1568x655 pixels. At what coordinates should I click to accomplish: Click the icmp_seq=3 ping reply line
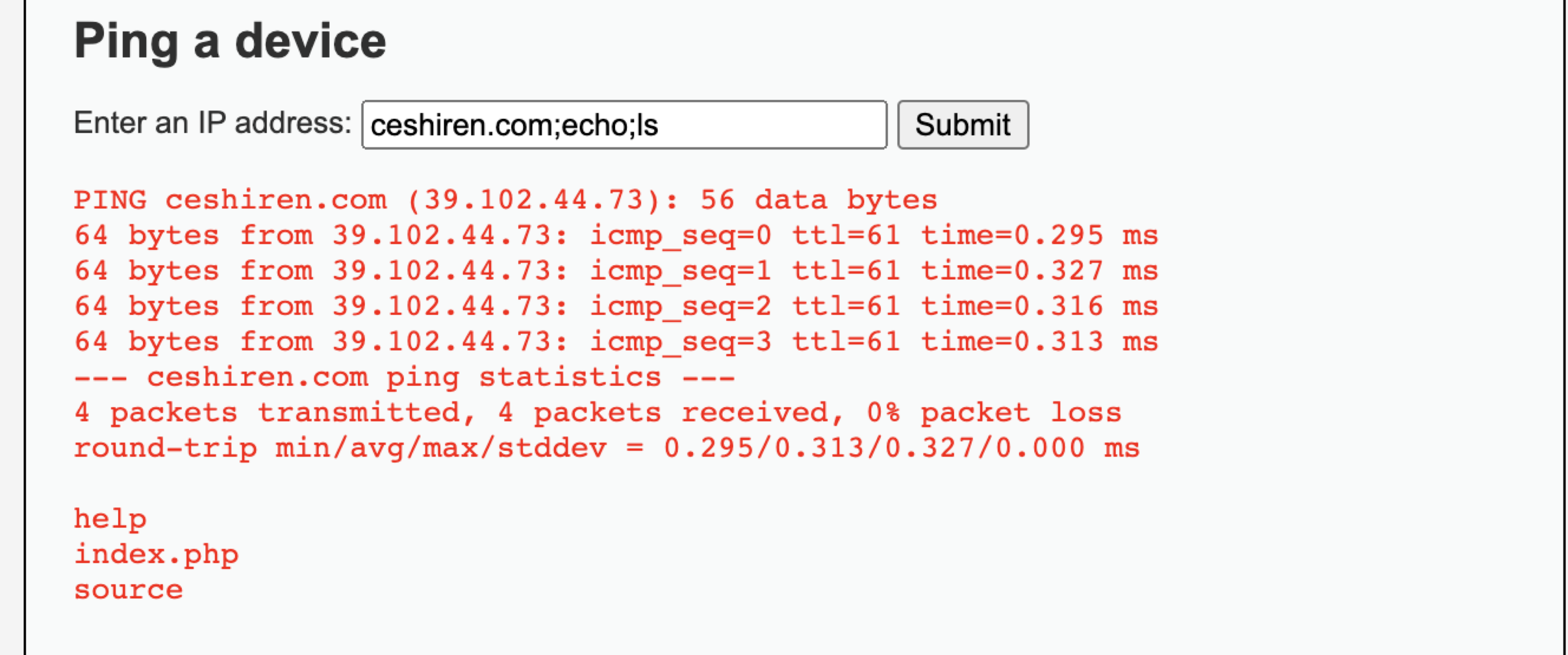pyautogui.click(x=616, y=341)
